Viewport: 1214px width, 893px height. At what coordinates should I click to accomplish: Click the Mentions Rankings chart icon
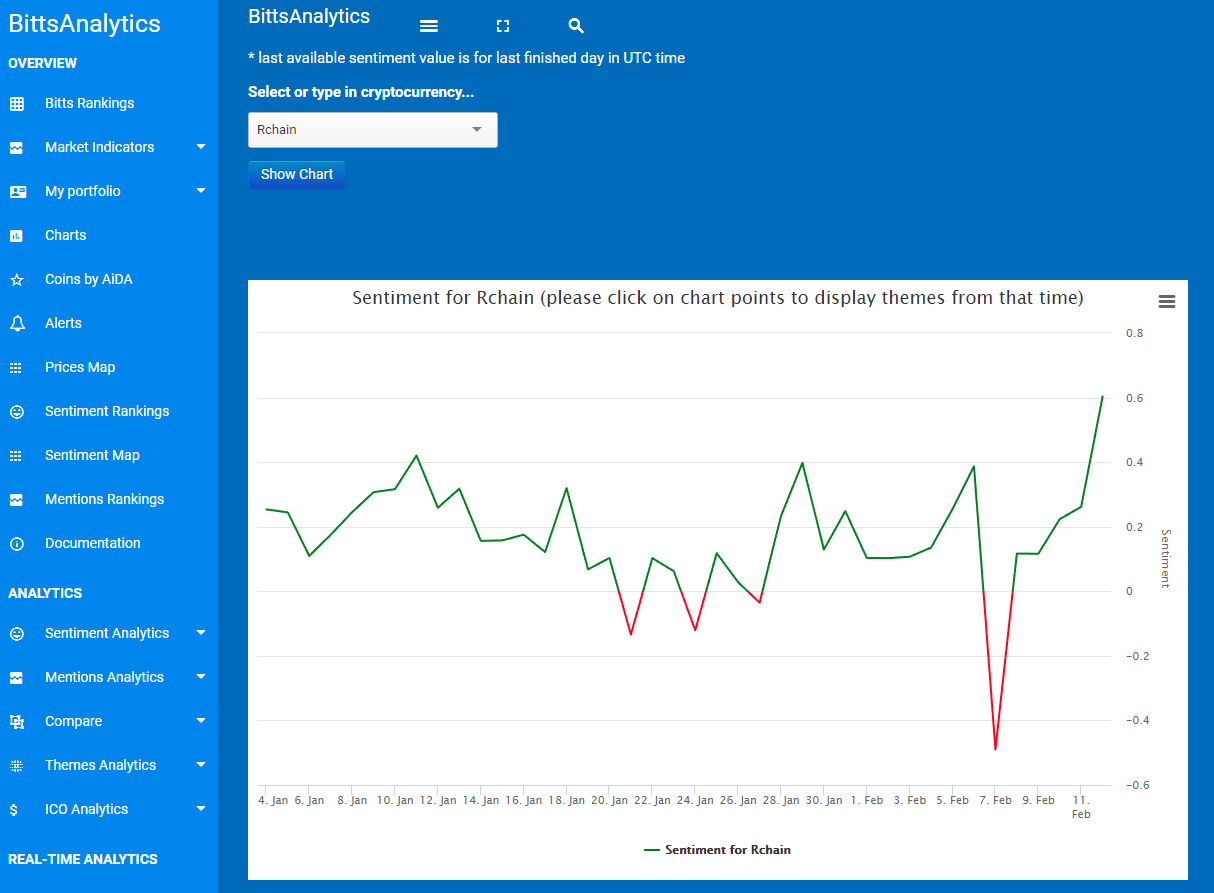click(x=16, y=499)
